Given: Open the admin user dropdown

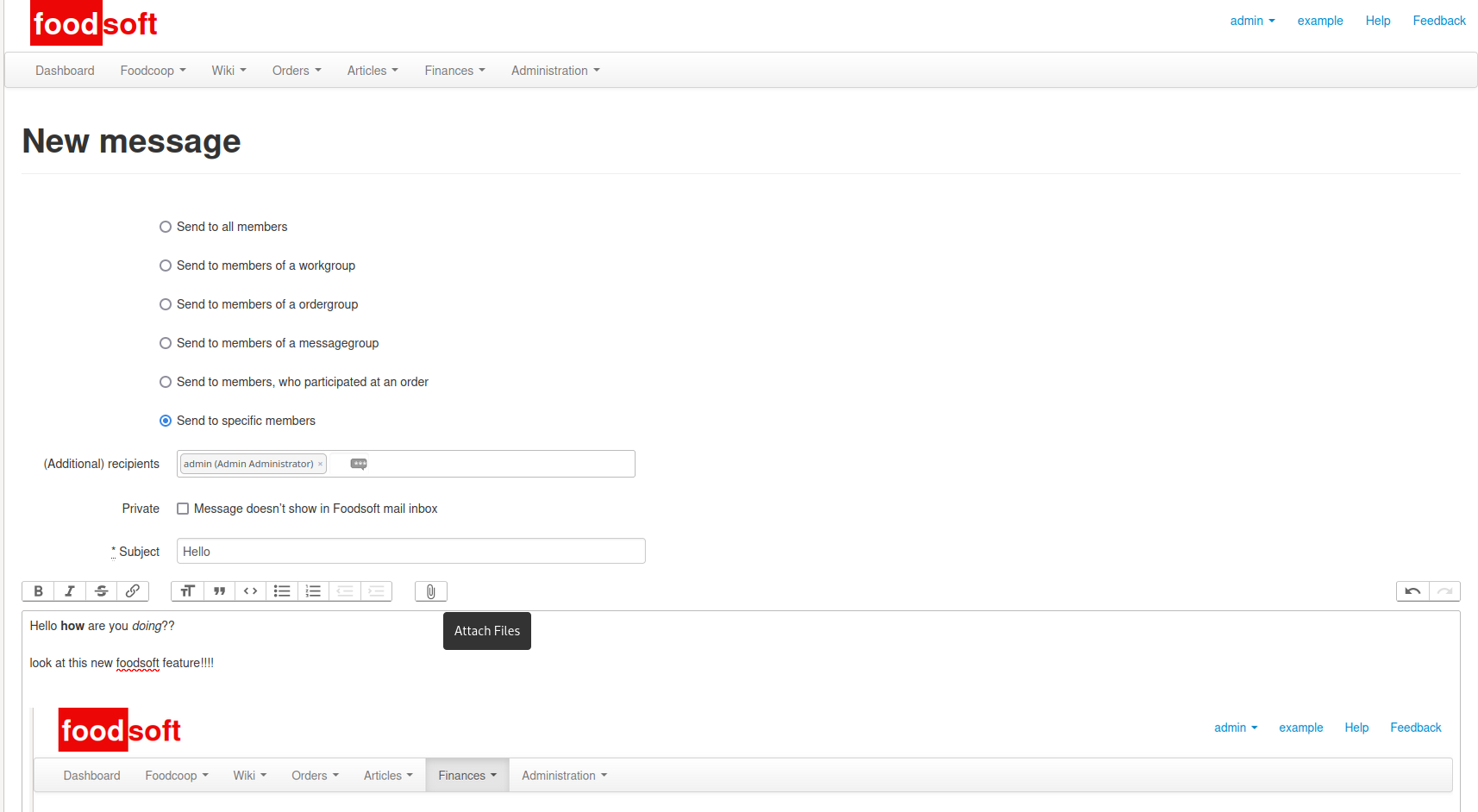Looking at the screenshot, I should click(x=1251, y=21).
